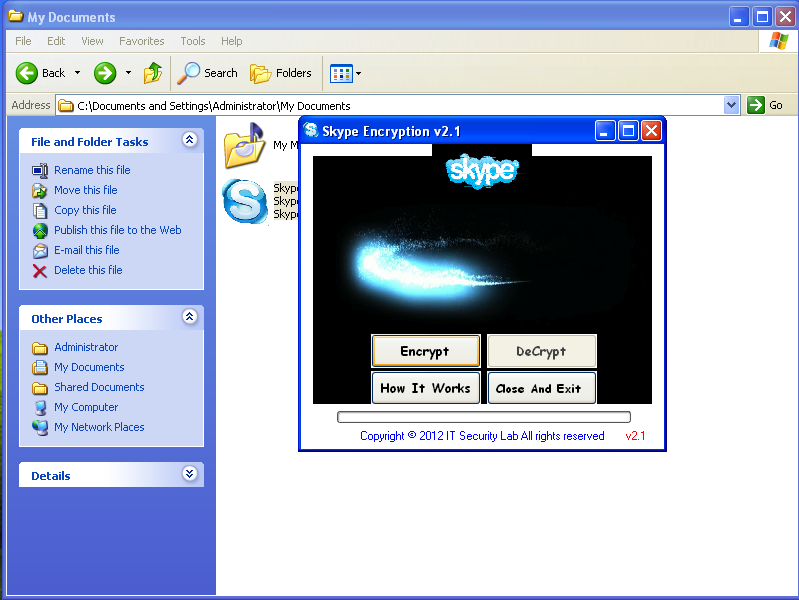This screenshot has width=799, height=600.
Task: Click the Copy this file icon
Action: (40, 210)
